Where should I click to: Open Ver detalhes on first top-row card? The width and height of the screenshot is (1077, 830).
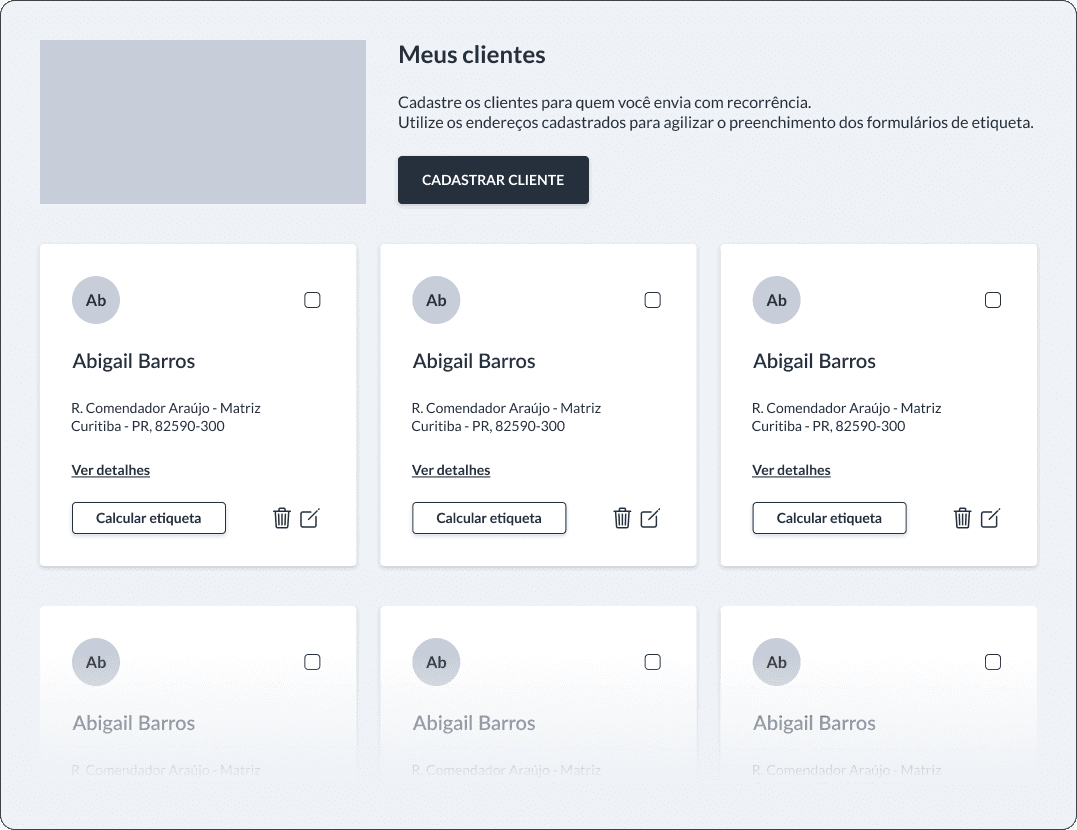click(x=111, y=470)
